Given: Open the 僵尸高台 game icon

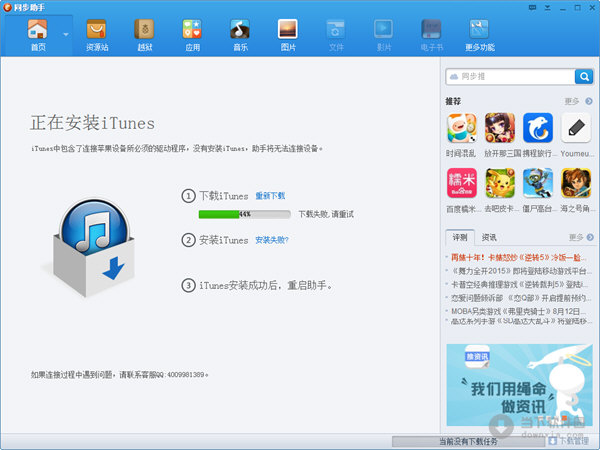Looking at the screenshot, I should pyautogui.click(x=538, y=183).
